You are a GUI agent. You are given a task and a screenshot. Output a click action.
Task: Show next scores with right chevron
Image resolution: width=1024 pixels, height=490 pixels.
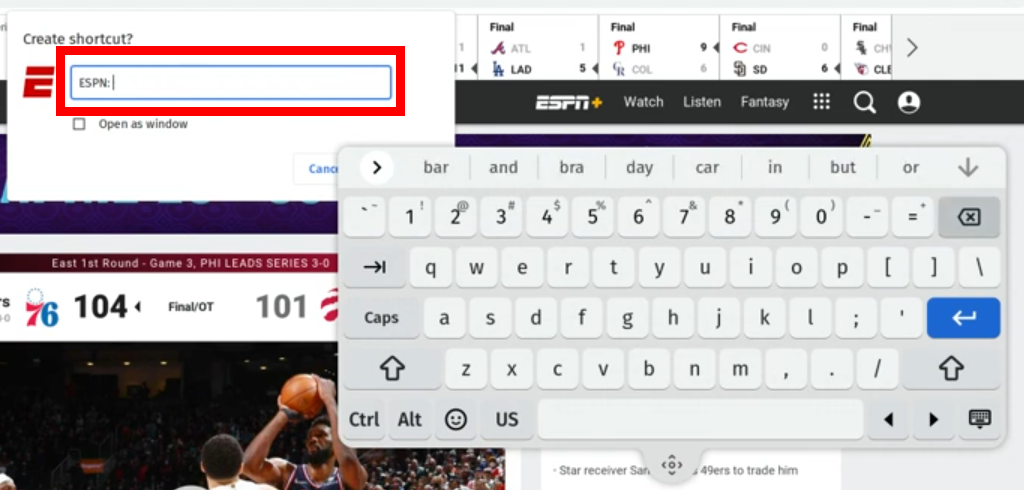pos(912,48)
